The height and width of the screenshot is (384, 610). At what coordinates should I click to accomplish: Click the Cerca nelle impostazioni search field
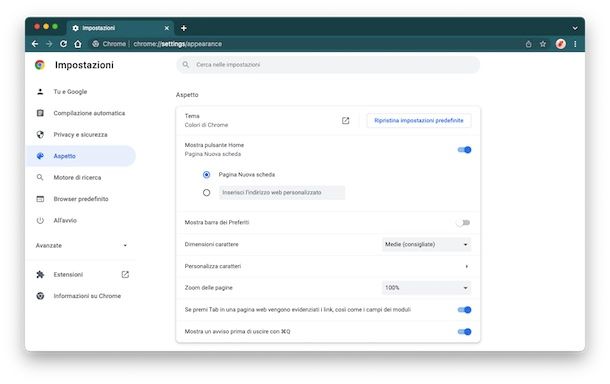click(328, 65)
